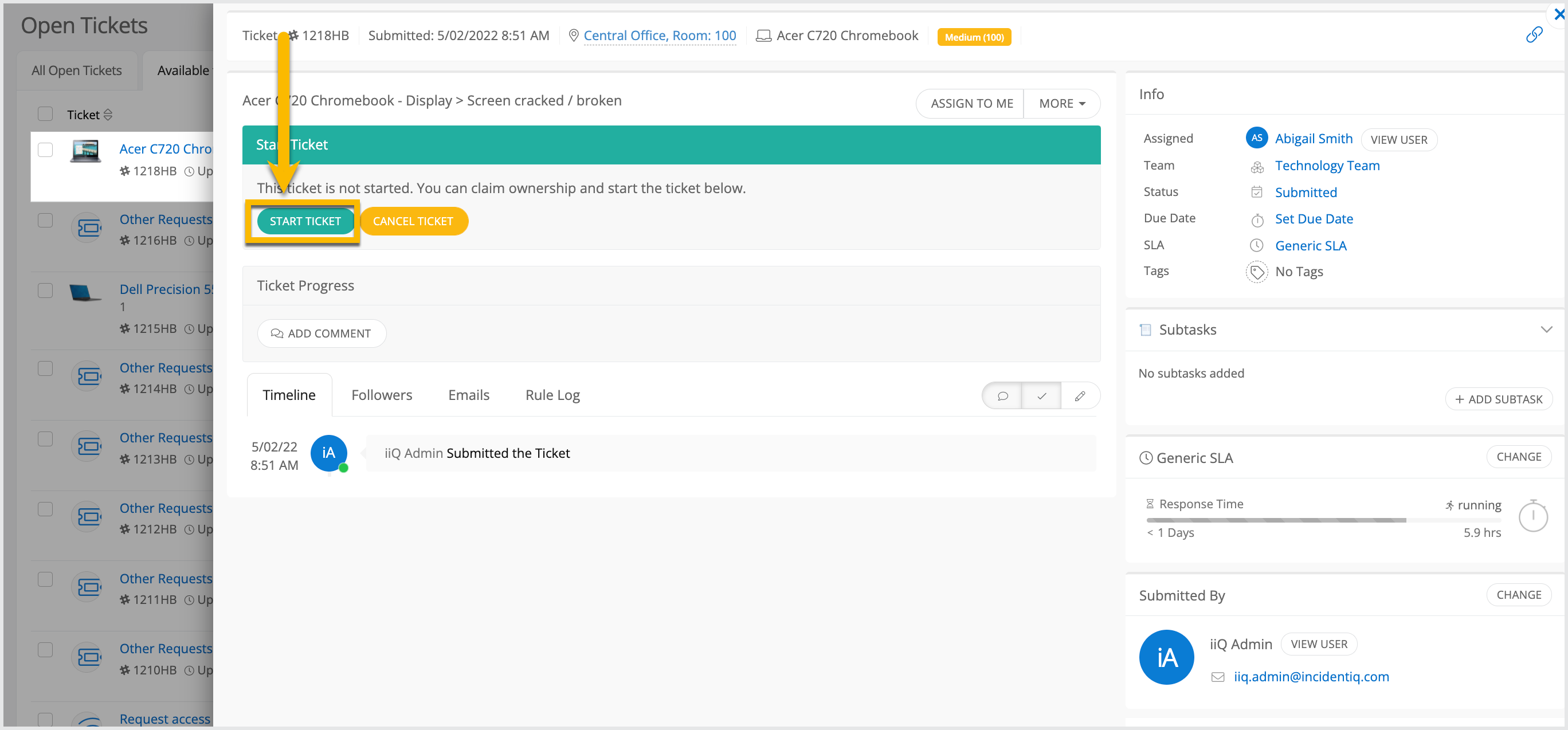
Task: Click the Abigail Smith AS avatar
Action: pos(1256,138)
